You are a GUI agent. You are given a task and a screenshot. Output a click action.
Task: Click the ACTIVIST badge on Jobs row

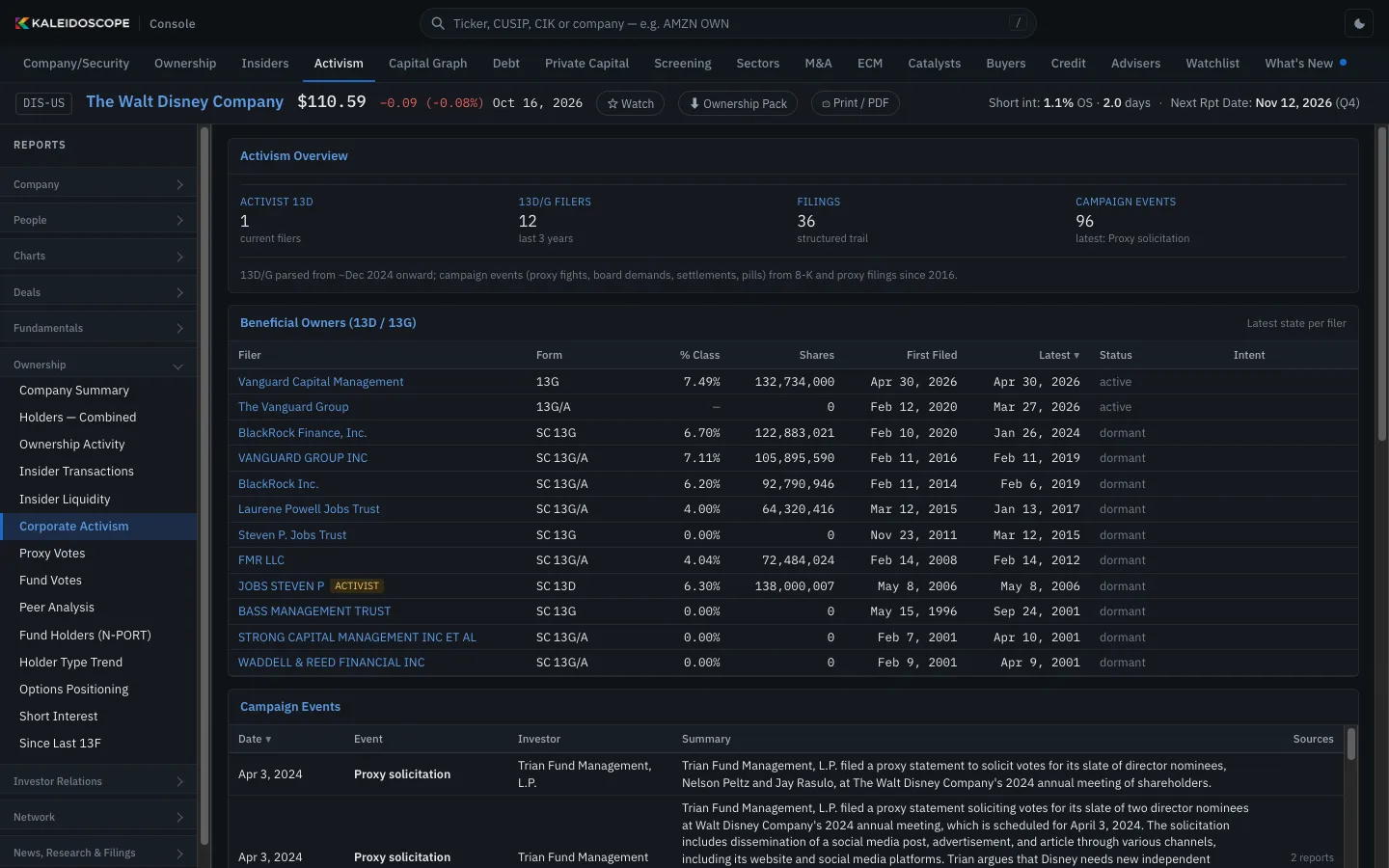coord(357,586)
